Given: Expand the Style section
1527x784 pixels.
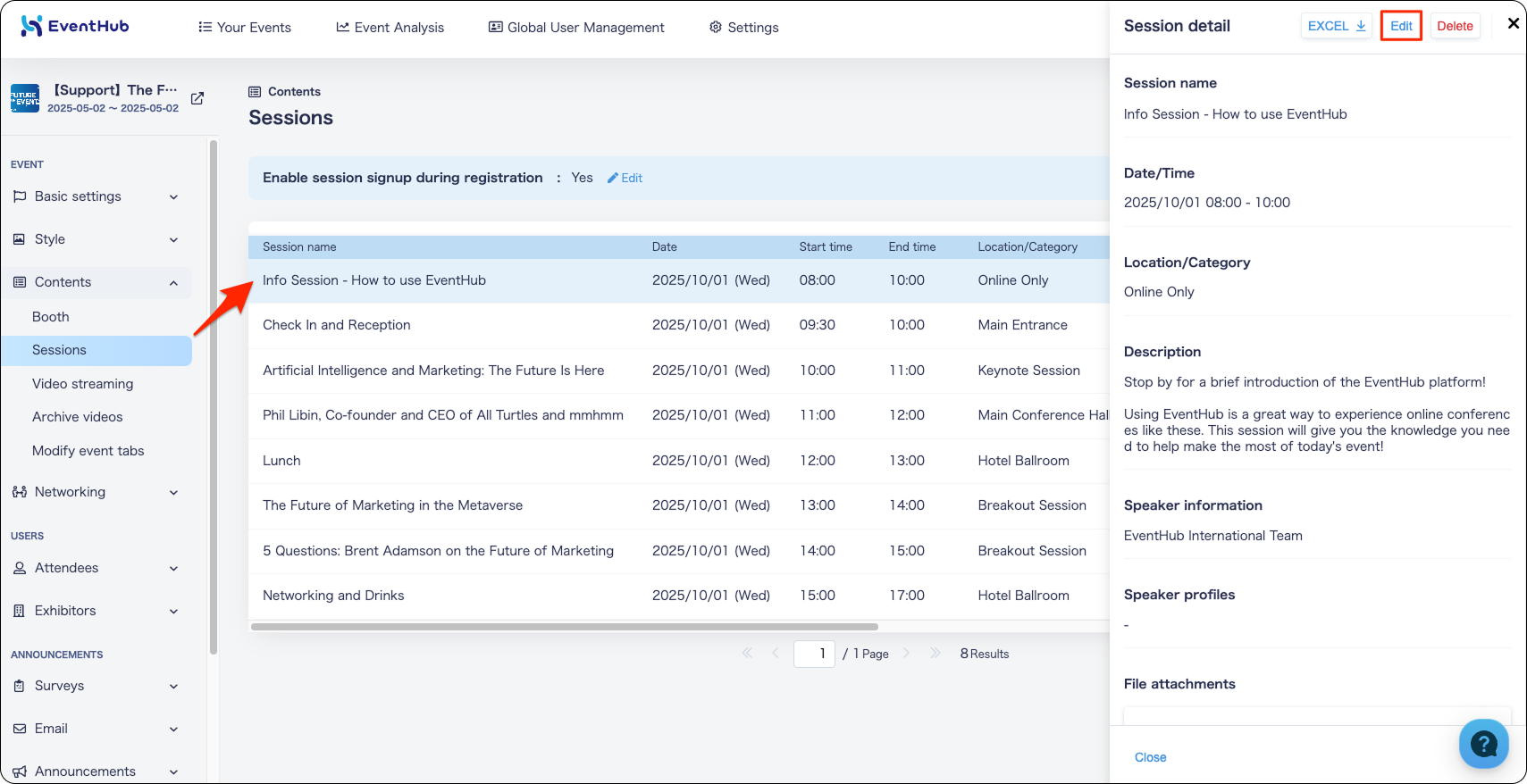Looking at the screenshot, I should click(96, 239).
